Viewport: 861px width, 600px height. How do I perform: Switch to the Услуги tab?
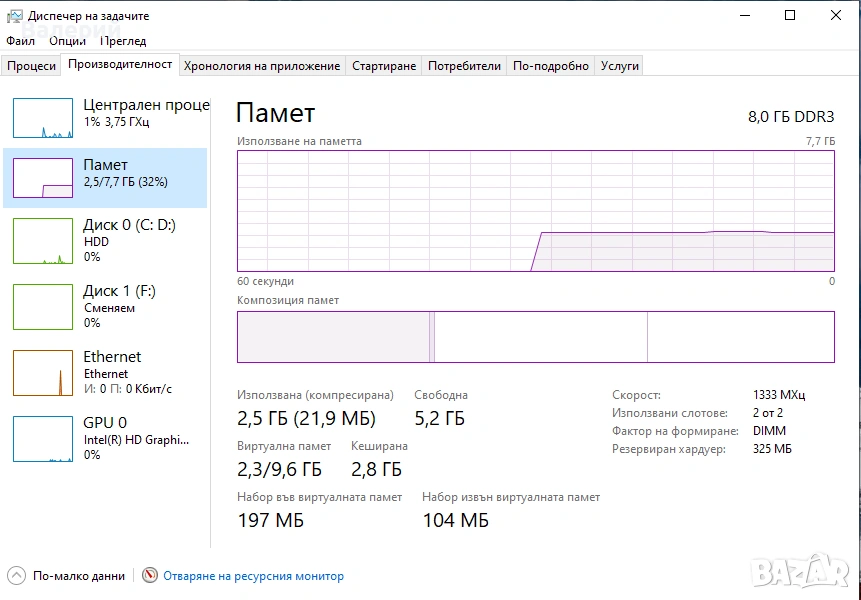[619, 66]
